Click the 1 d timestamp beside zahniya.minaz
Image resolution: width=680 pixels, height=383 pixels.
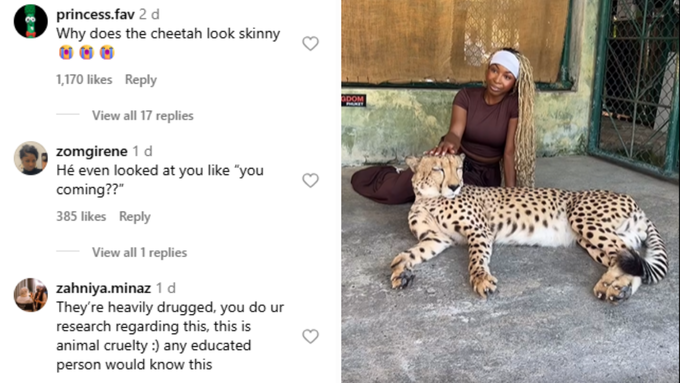point(166,288)
